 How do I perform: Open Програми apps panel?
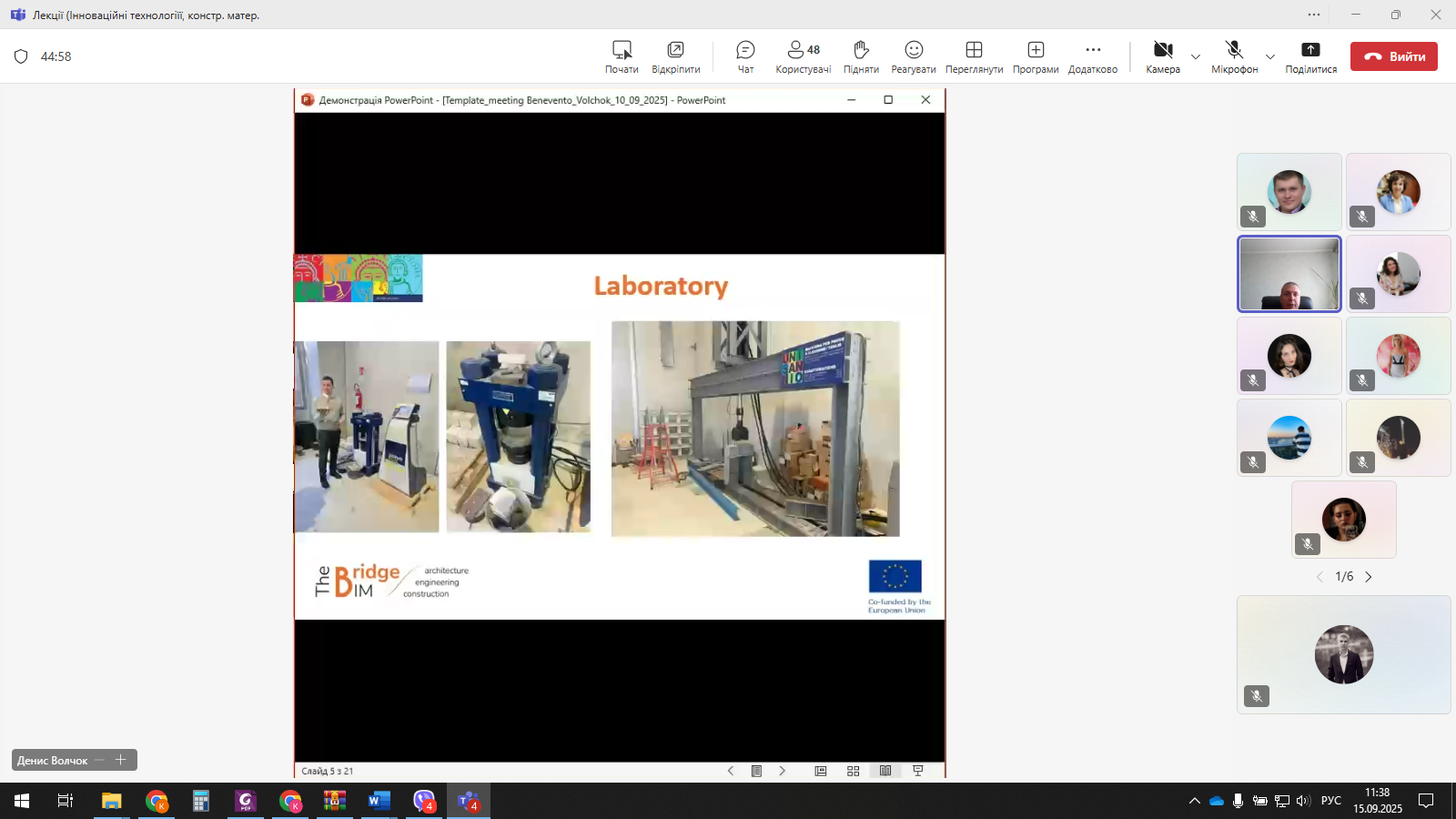click(1036, 56)
